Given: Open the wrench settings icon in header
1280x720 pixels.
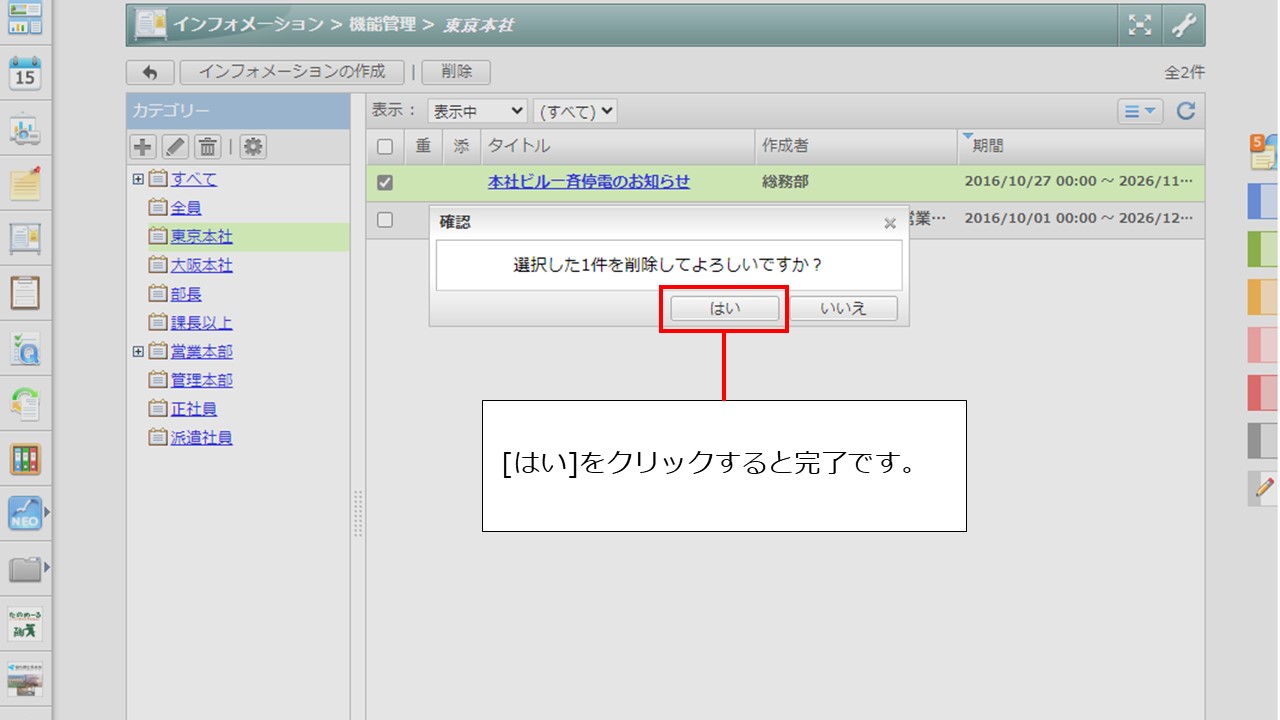Looking at the screenshot, I should click(x=1184, y=25).
